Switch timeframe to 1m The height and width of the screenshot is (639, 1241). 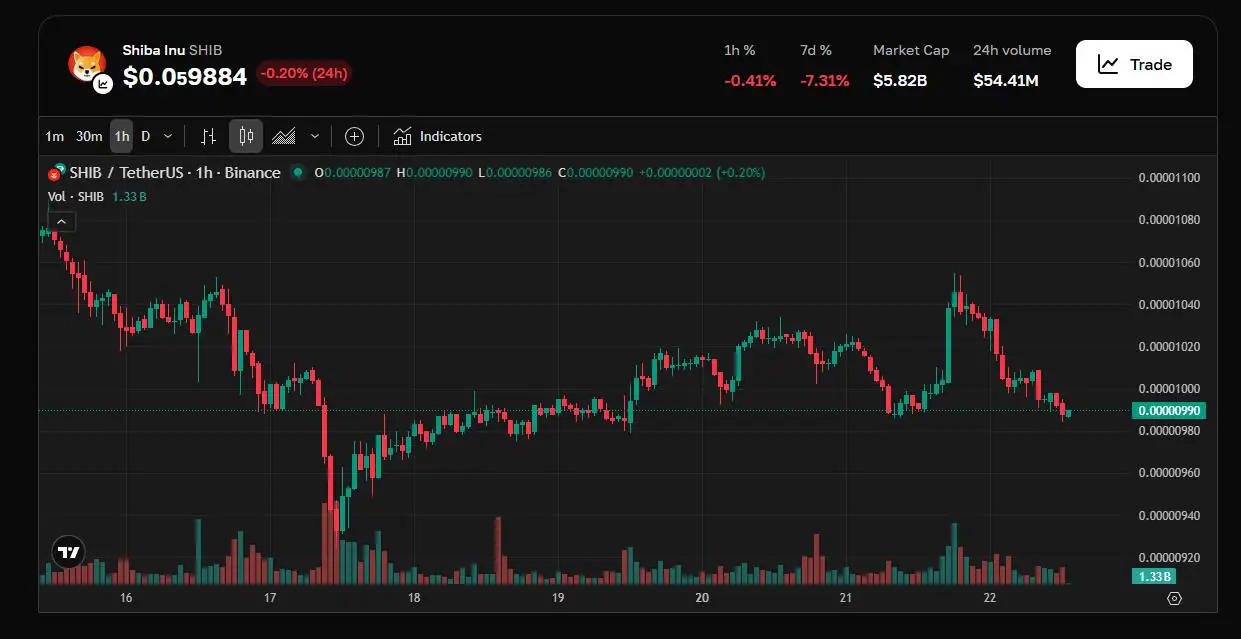(55, 136)
